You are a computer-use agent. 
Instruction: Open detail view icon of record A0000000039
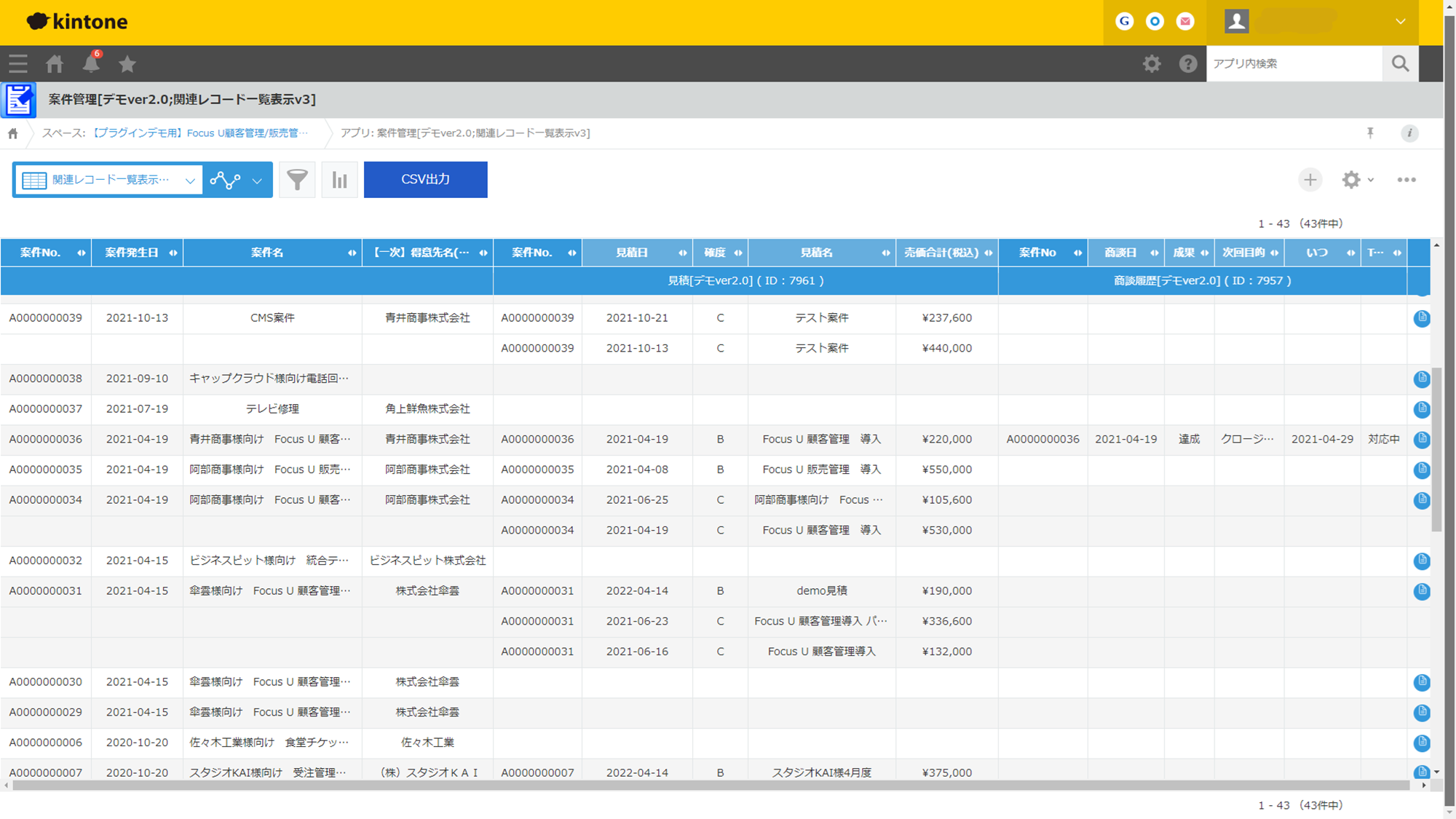coord(1421,318)
